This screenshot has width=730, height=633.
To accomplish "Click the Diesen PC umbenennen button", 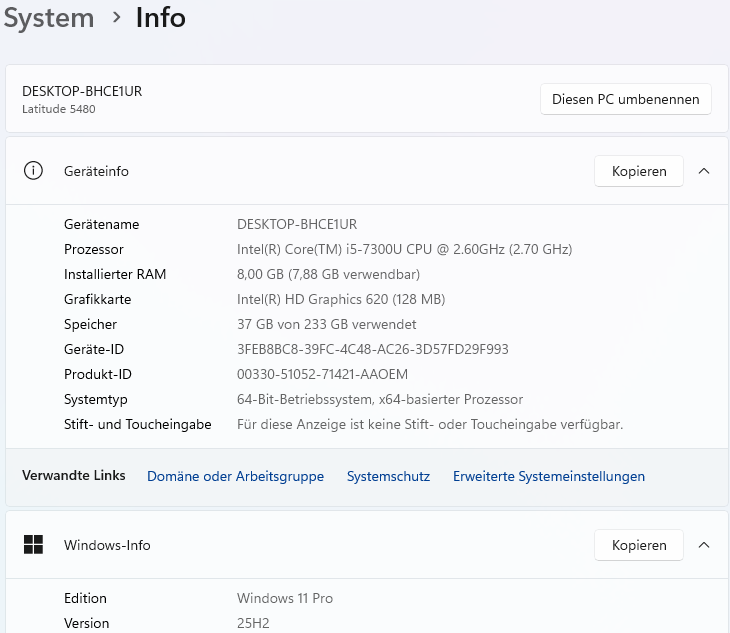I will pyautogui.click(x=625, y=99).
